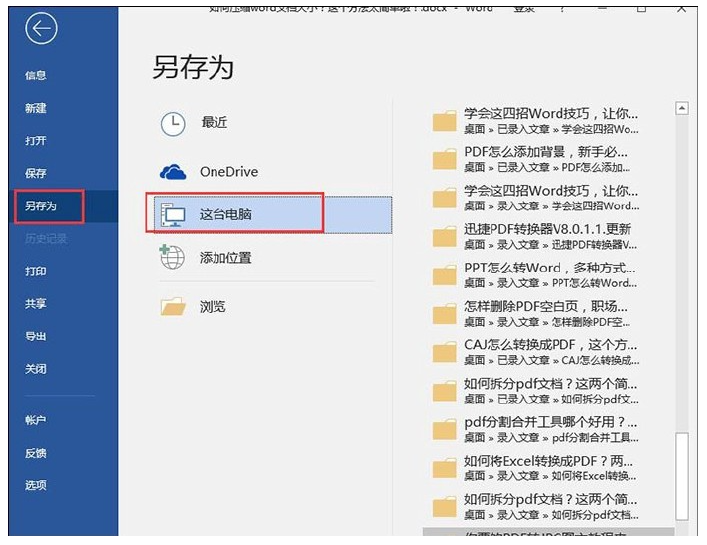Click the folder list scrollbar thumb
This screenshot has height=545, width=707.
coord(682,476)
